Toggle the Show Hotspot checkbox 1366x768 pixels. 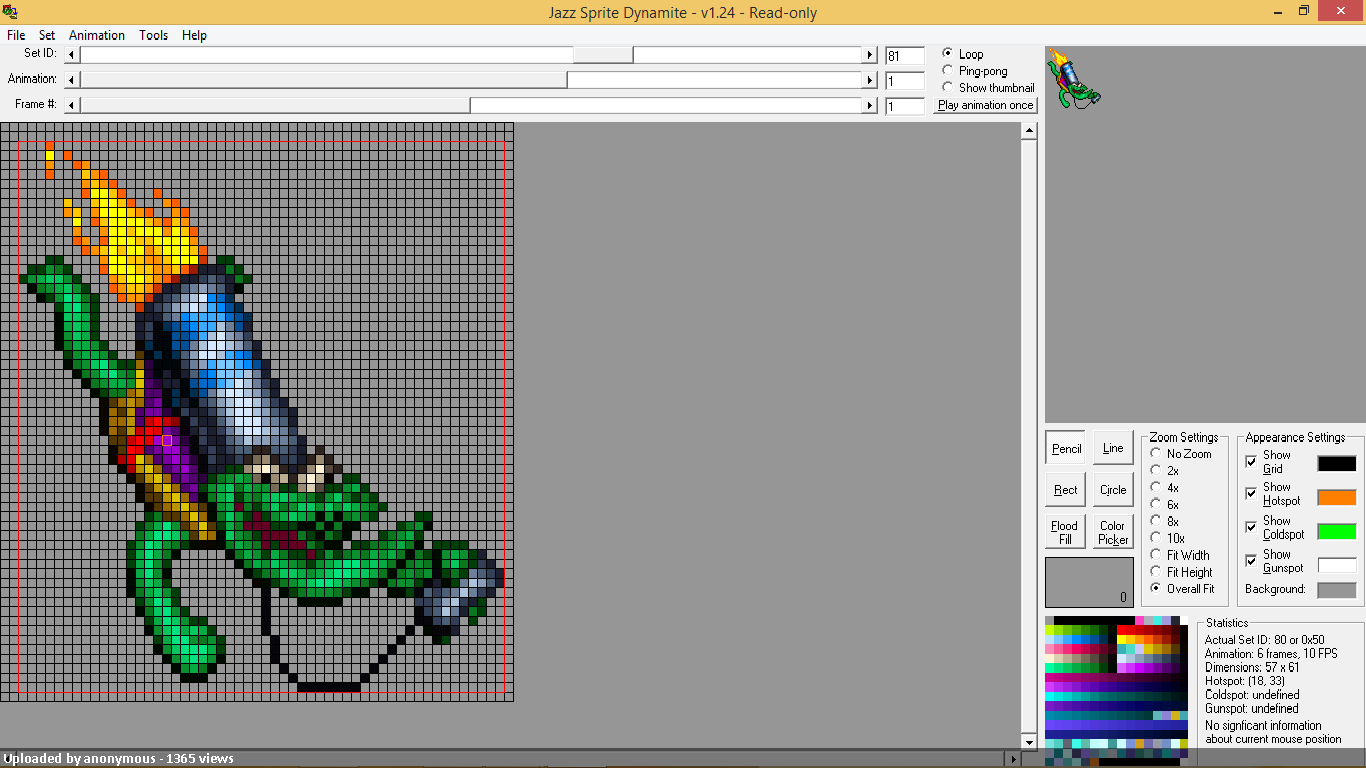[1251, 494]
